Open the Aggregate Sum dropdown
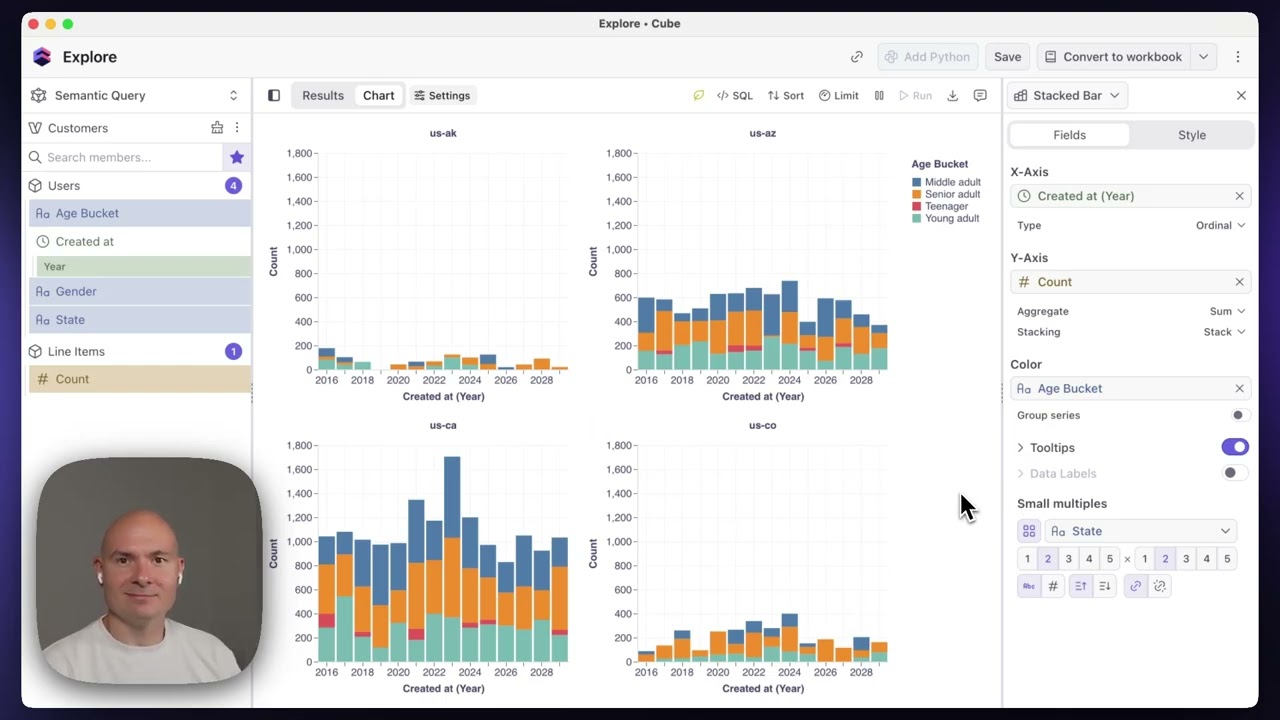Screen dimensions: 1280x720 tap(1227, 311)
